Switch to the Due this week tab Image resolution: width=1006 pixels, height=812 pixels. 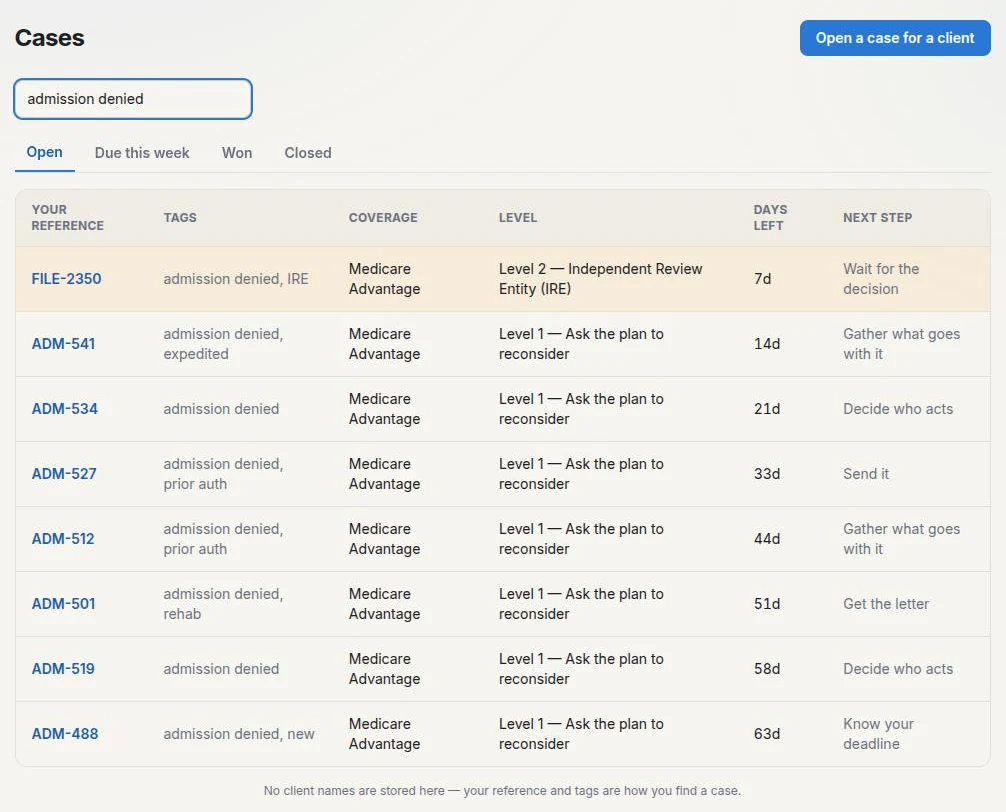click(x=142, y=153)
